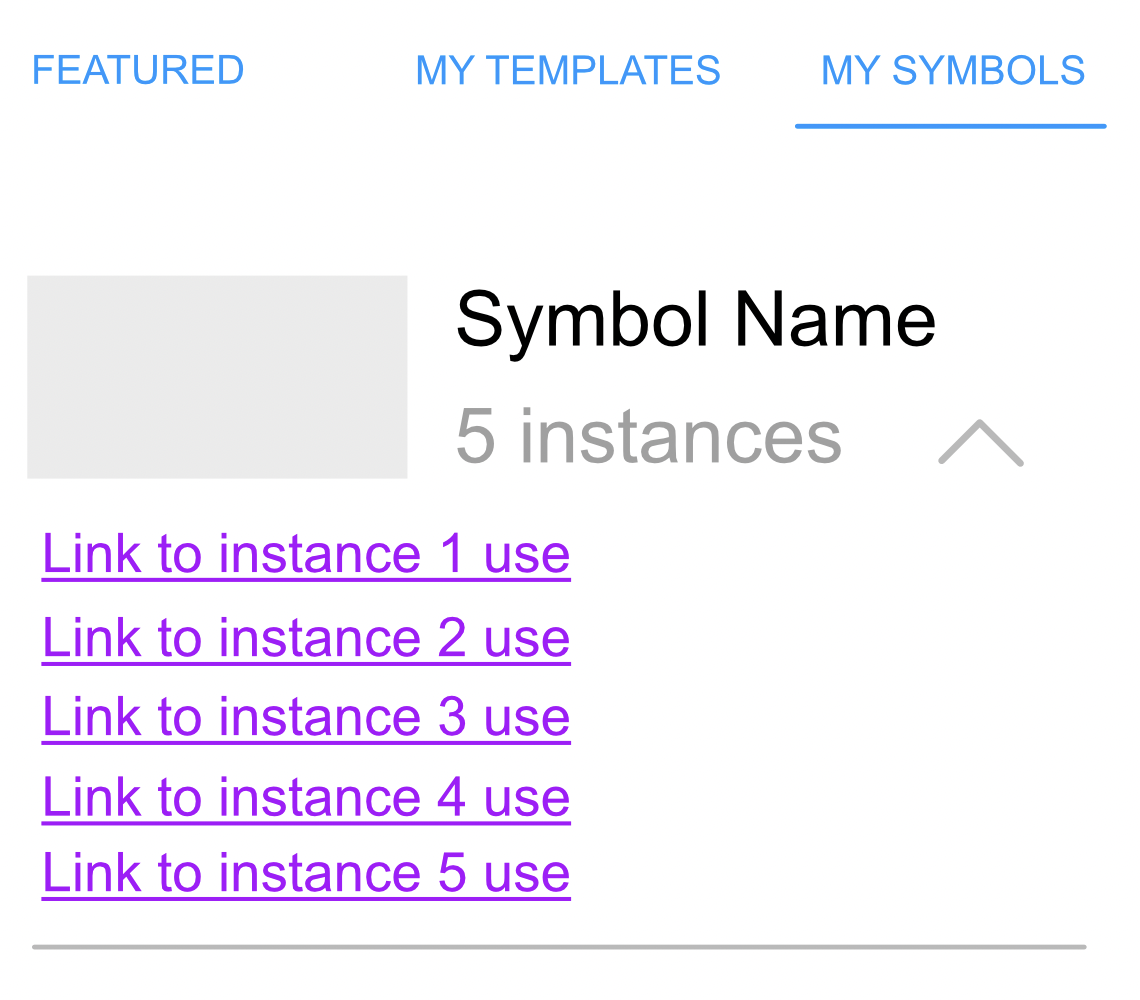Click the empty gray placeholder image box
1140x1000 pixels.
point(217,377)
